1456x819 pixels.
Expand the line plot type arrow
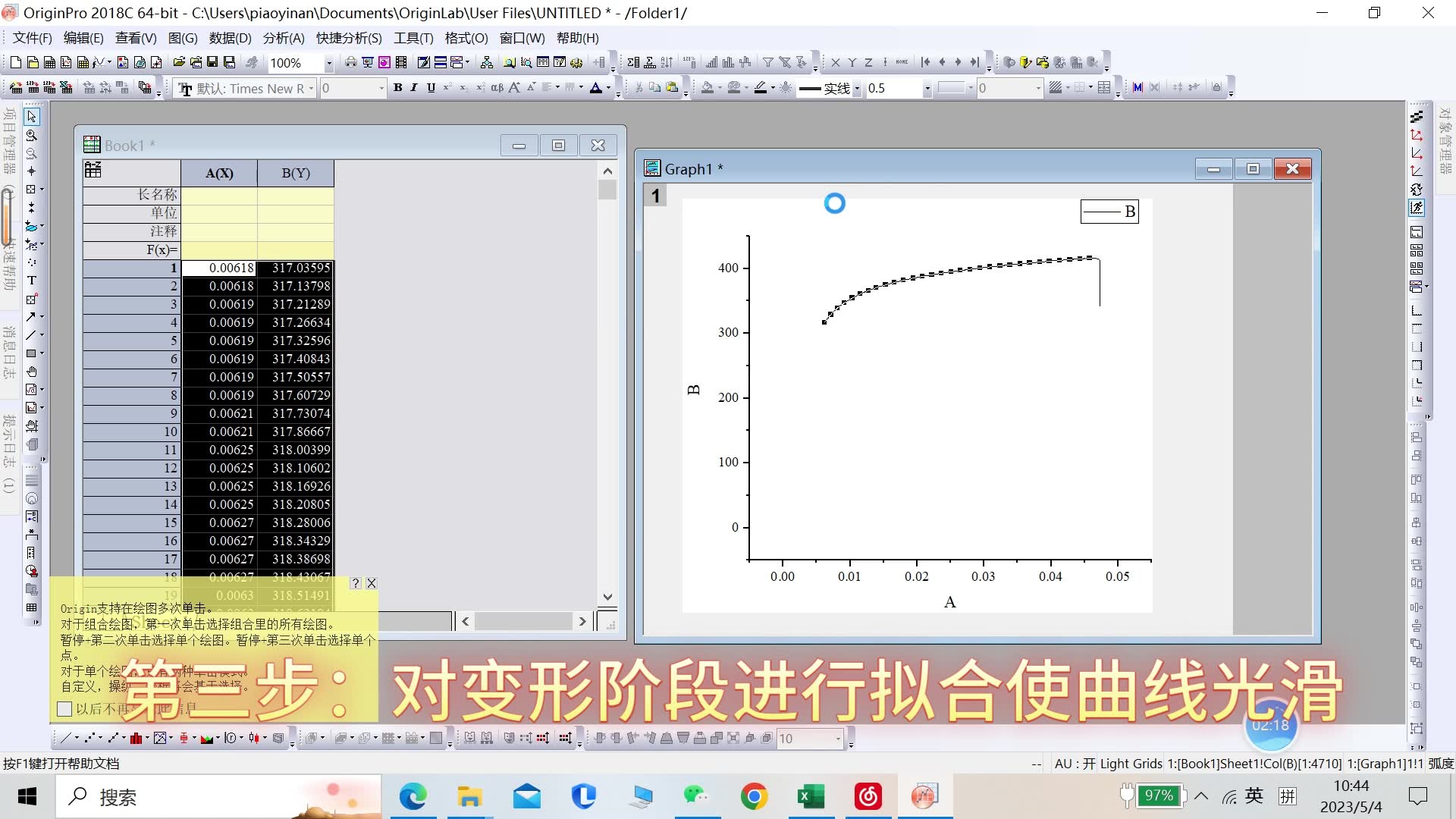[77, 738]
